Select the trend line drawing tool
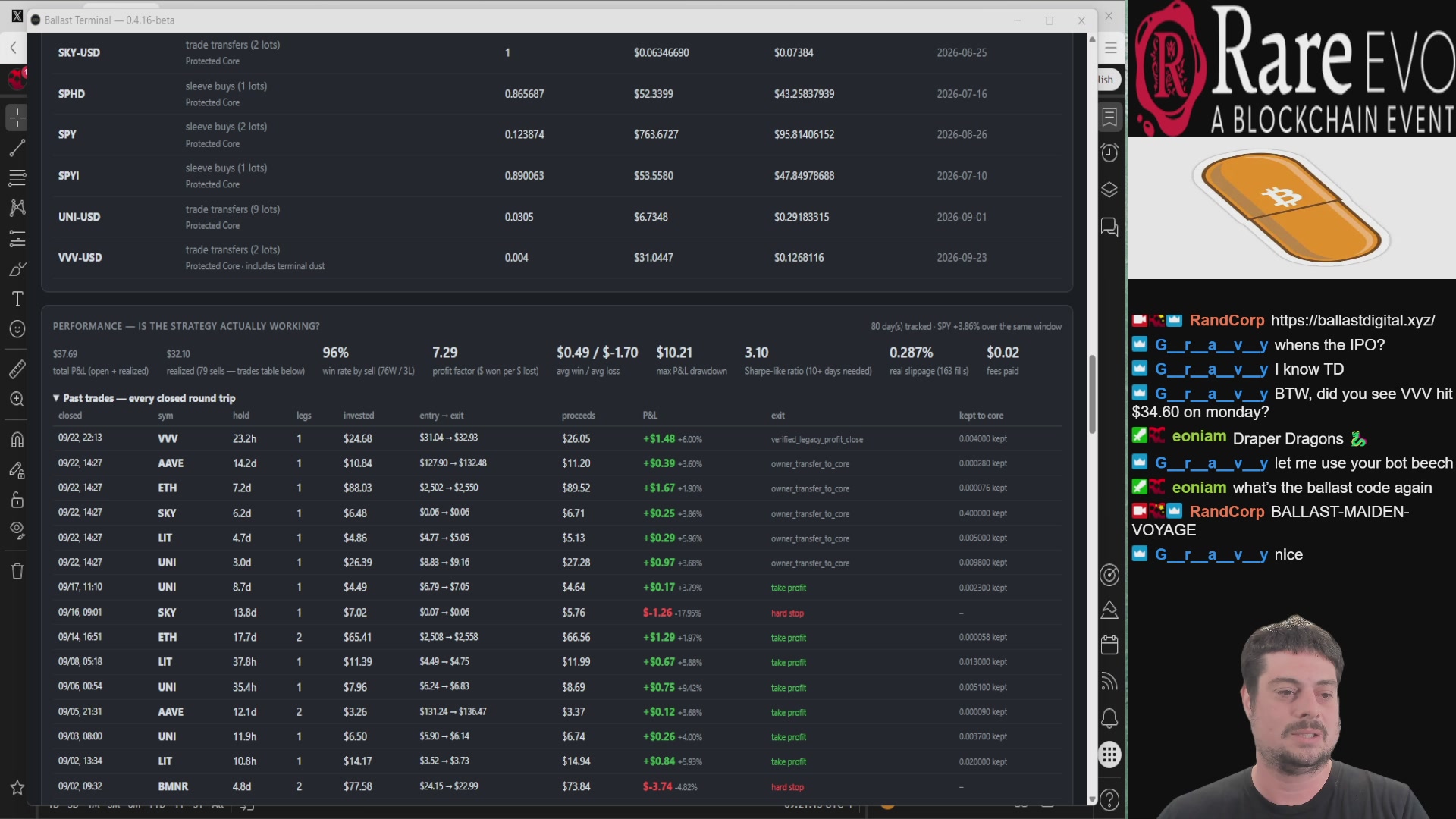 (x=17, y=148)
